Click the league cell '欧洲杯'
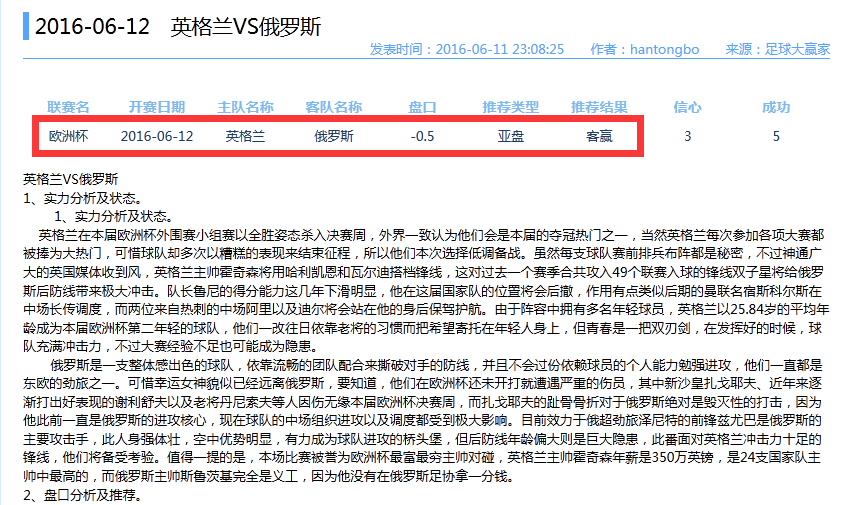 pyautogui.click(x=68, y=136)
